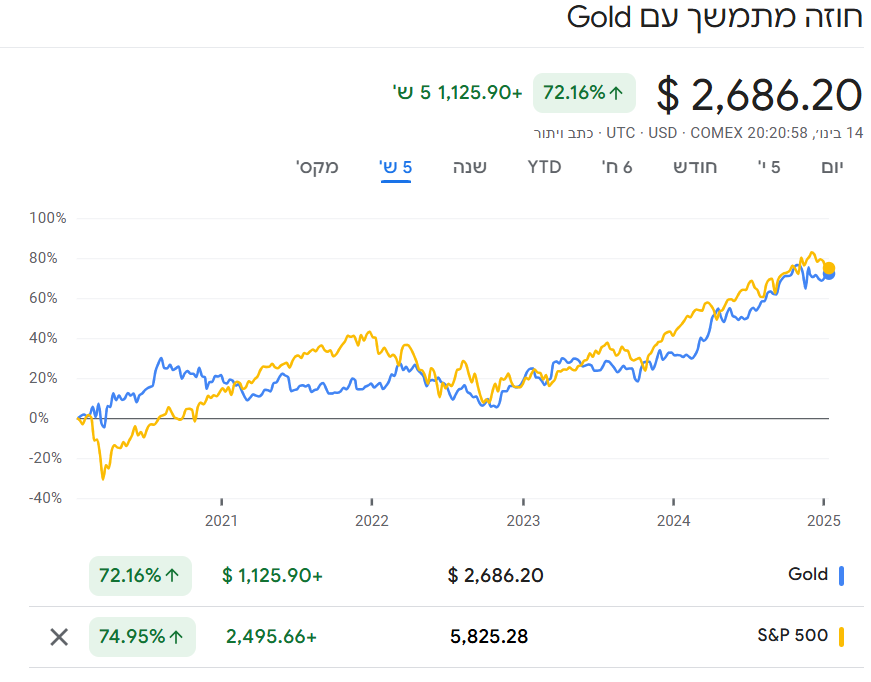
Task: Switch to the מקס' (max) tab
Action: coord(317,166)
